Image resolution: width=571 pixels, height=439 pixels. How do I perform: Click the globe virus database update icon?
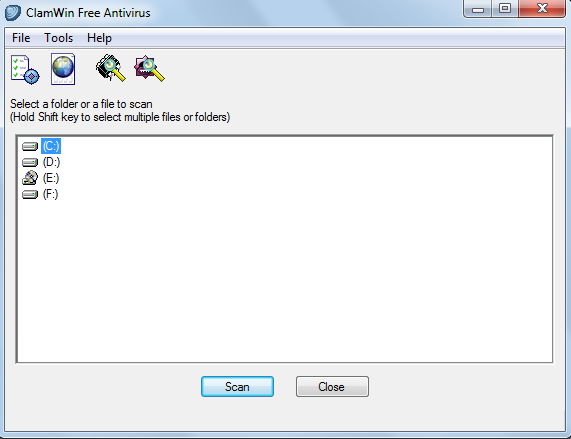coord(63,69)
